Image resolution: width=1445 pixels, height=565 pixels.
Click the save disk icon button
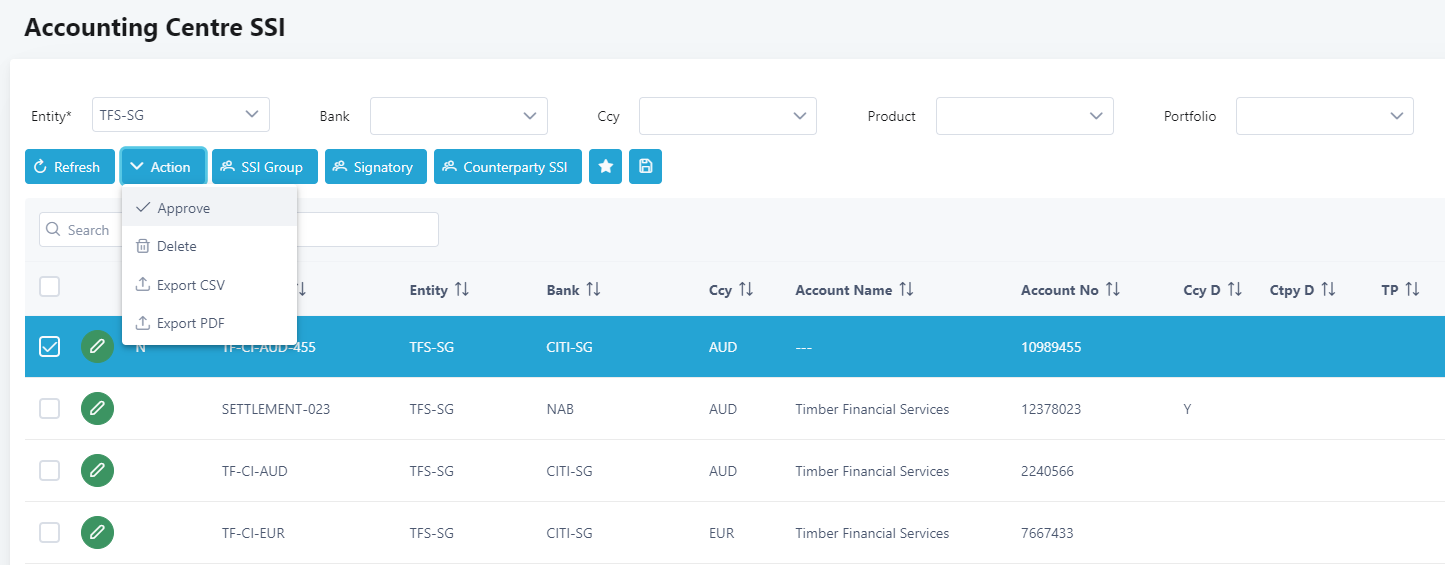[645, 167]
